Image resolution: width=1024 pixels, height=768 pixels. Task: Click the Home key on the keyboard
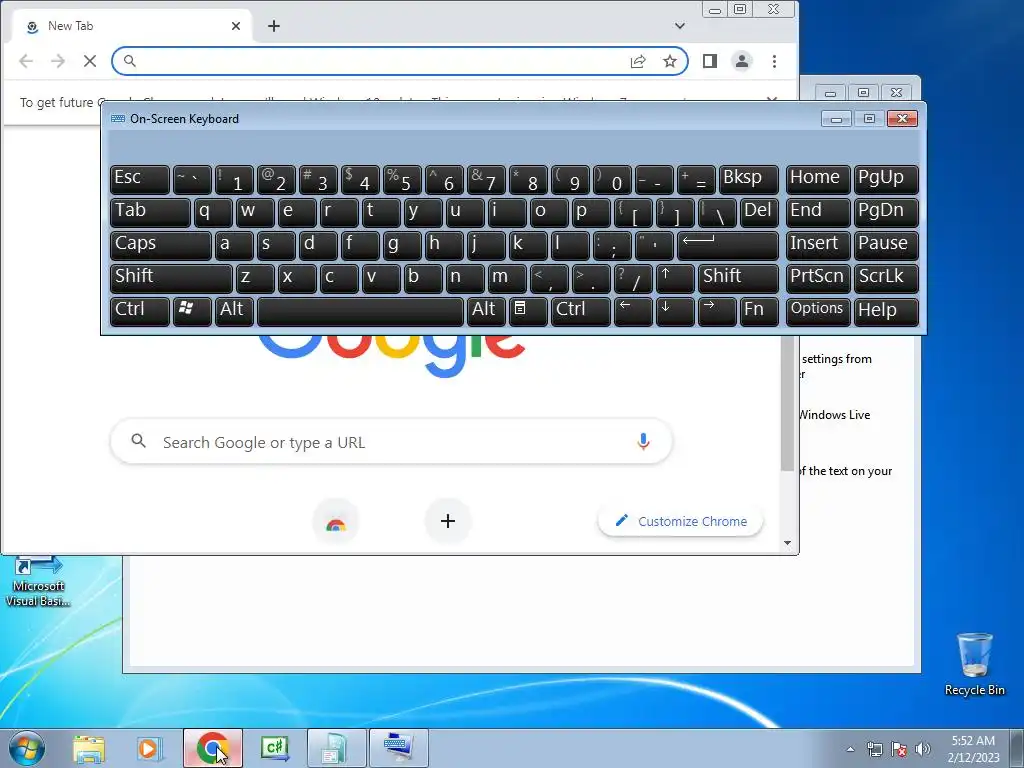[x=818, y=179]
